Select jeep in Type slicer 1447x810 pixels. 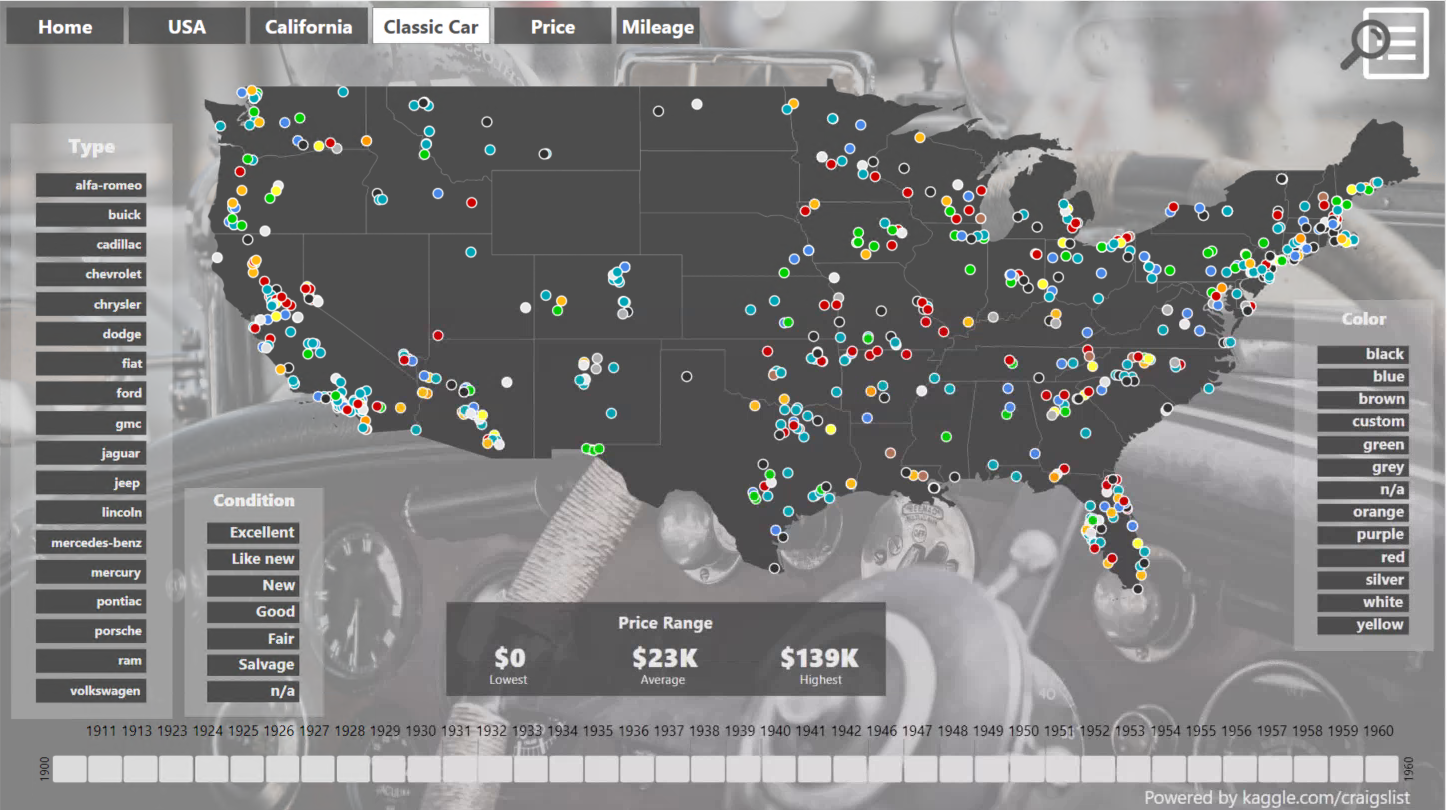(91, 483)
